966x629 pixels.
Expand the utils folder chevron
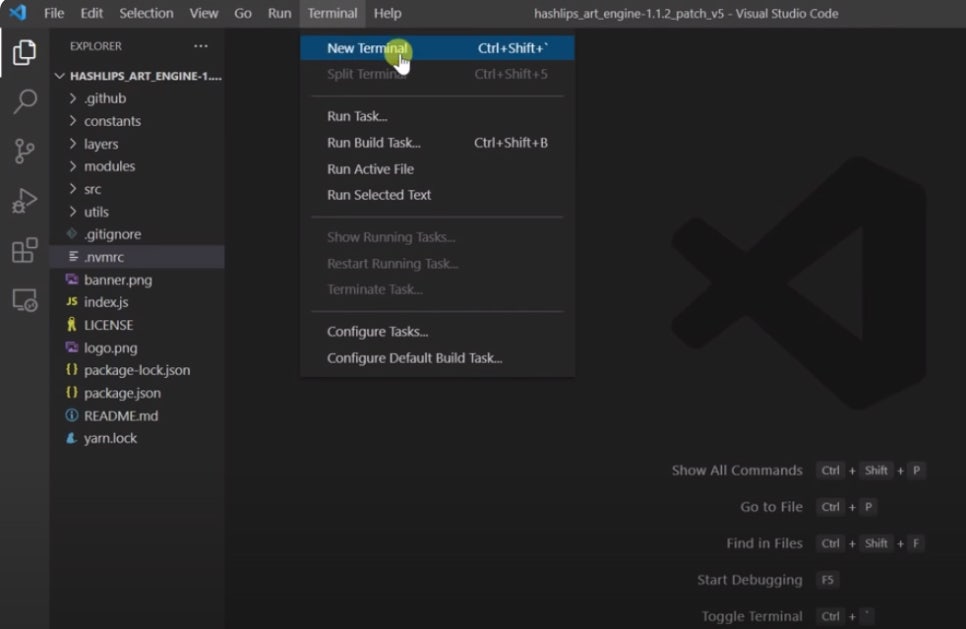73,211
